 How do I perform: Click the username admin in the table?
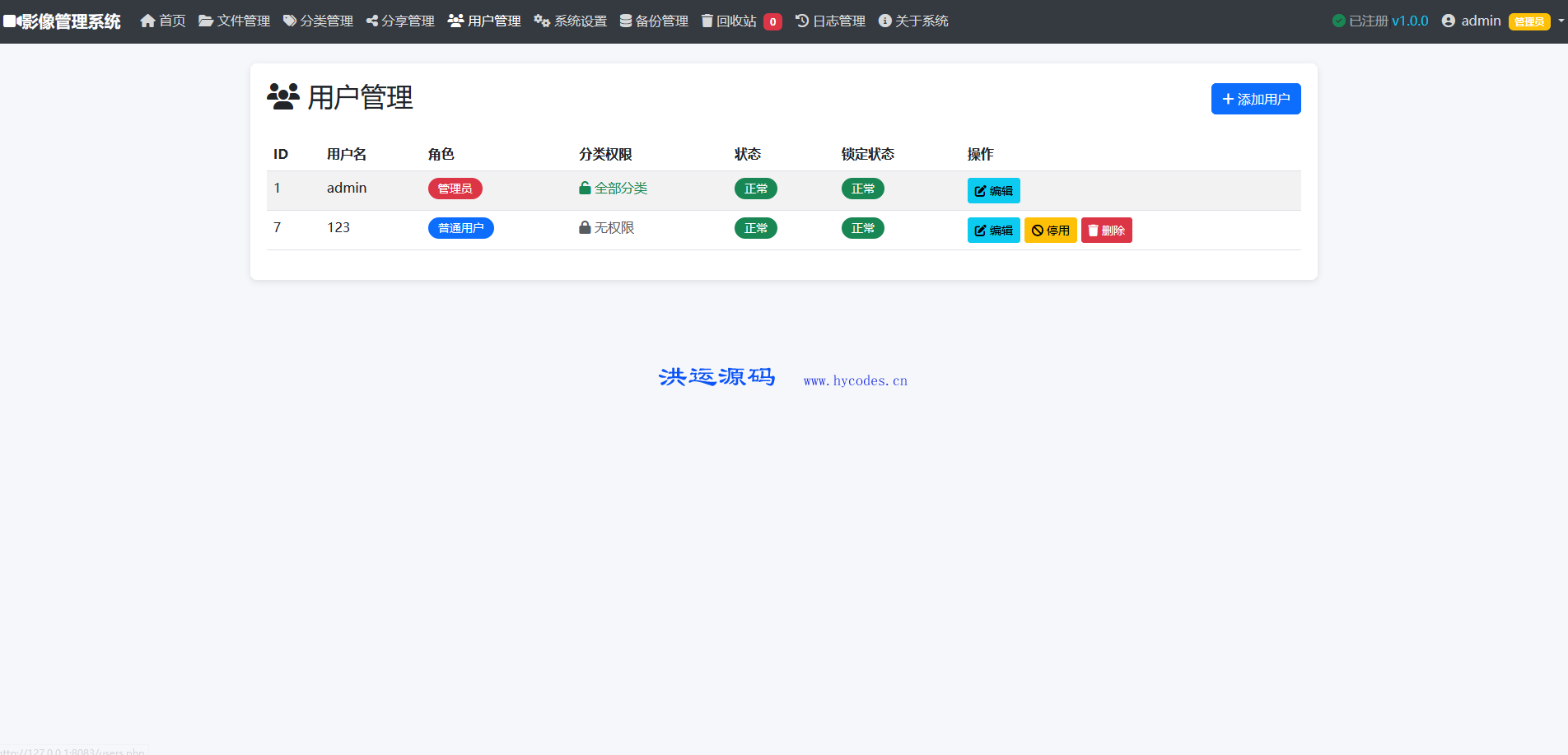(x=347, y=188)
